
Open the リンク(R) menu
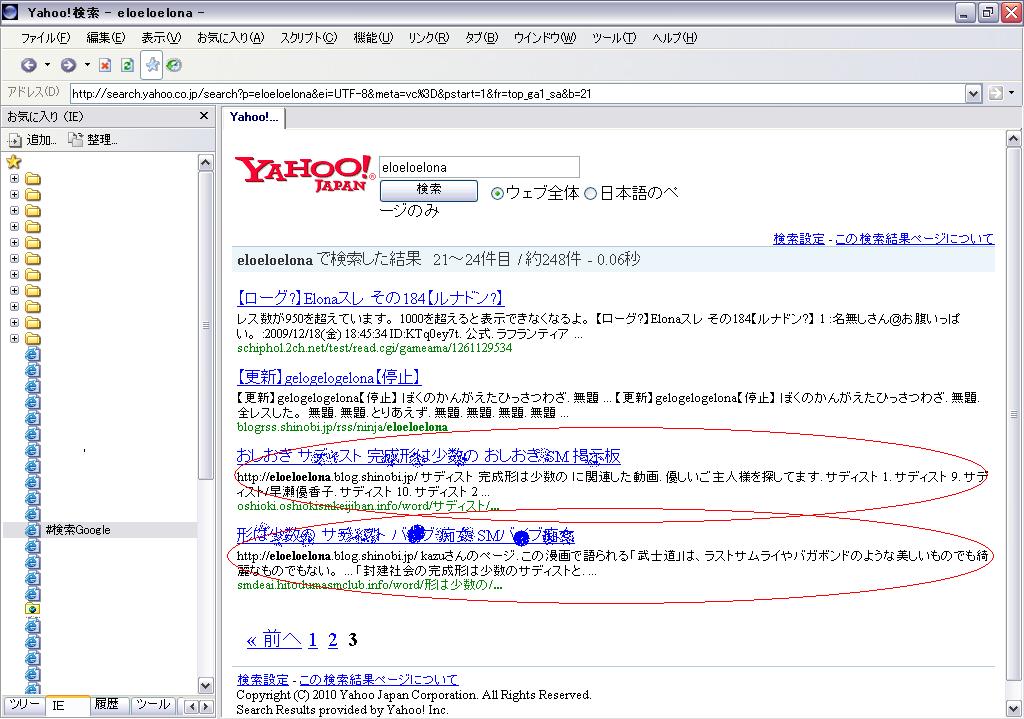[x=428, y=38]
